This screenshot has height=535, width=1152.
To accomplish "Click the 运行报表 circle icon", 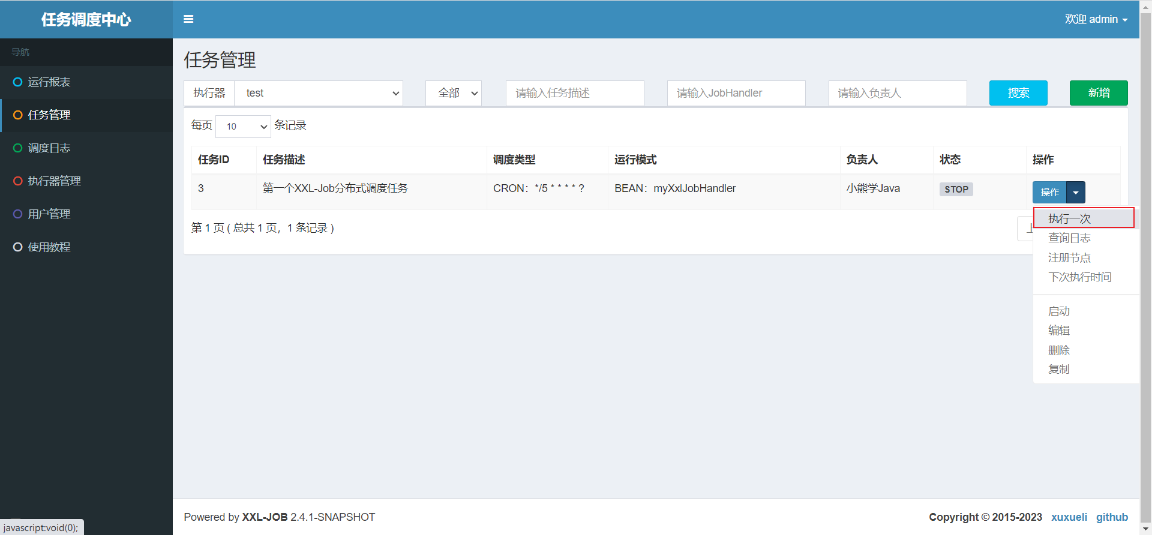I will tap(18, 82).
